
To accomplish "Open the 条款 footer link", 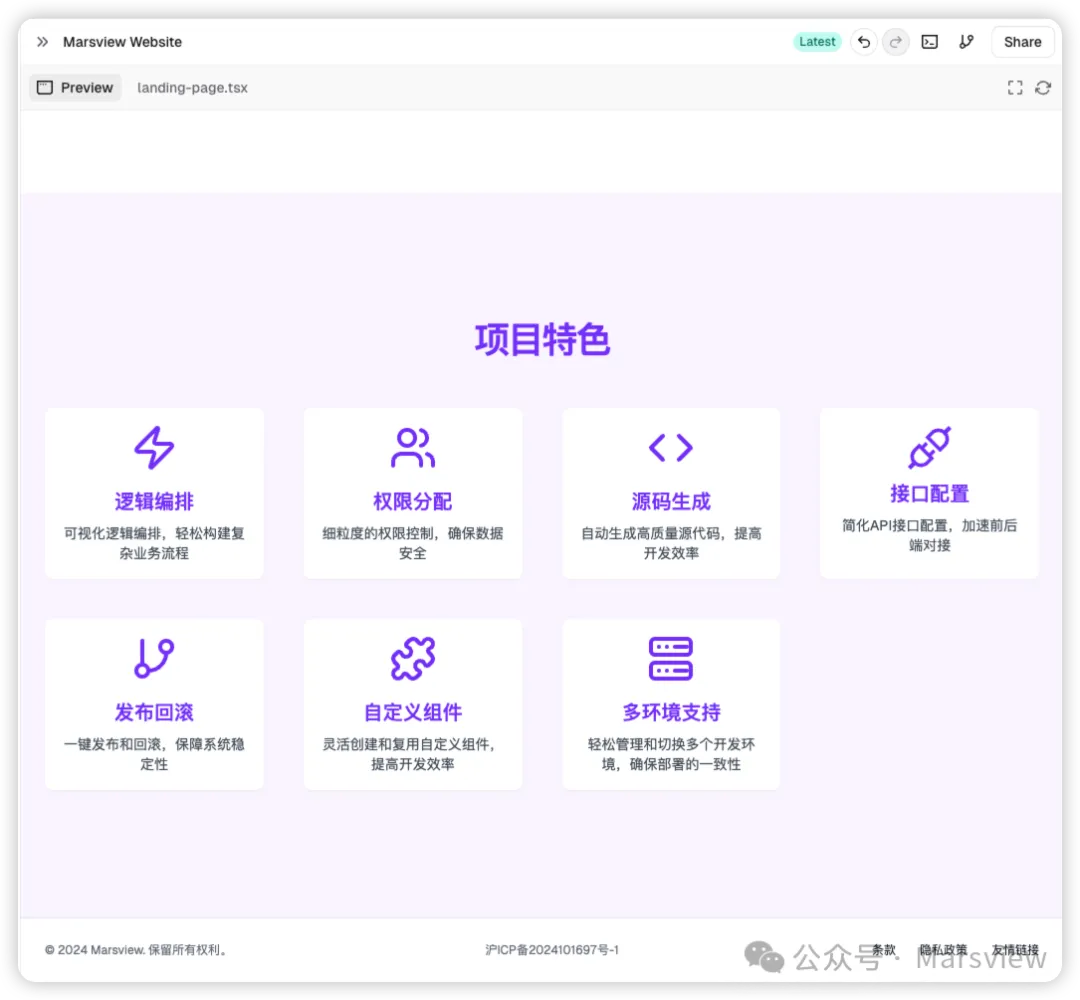I will [x=884, y=950].
